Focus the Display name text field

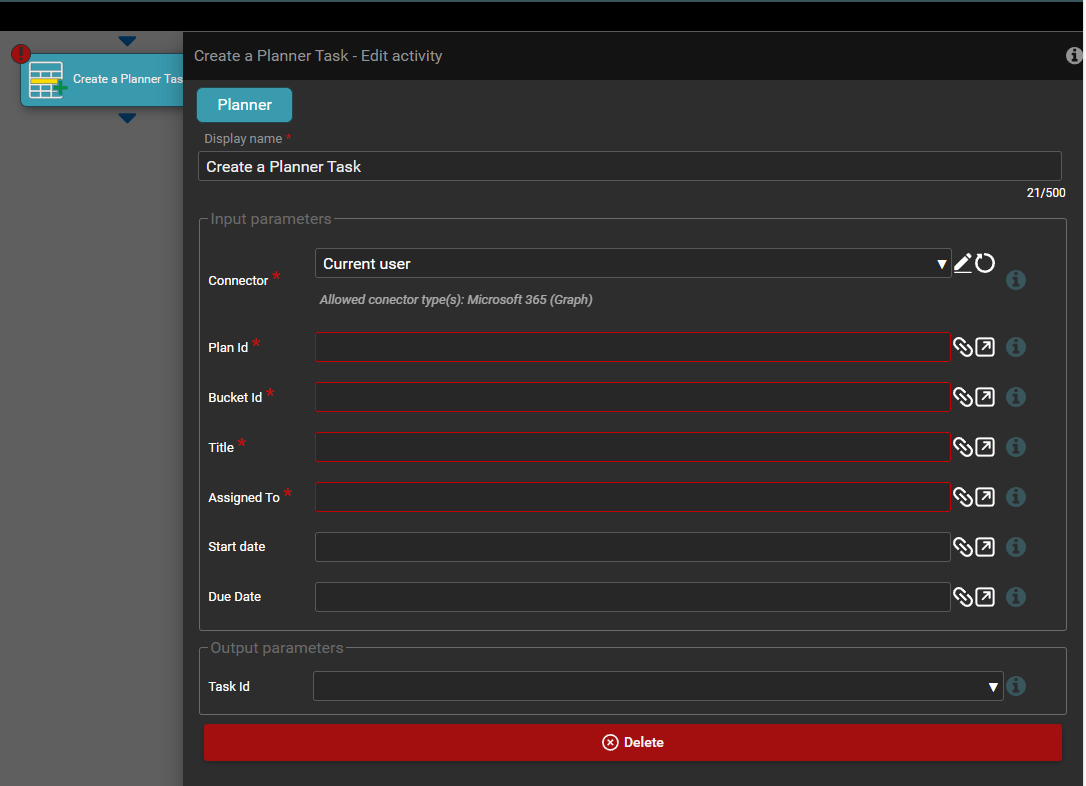[629, 167]
